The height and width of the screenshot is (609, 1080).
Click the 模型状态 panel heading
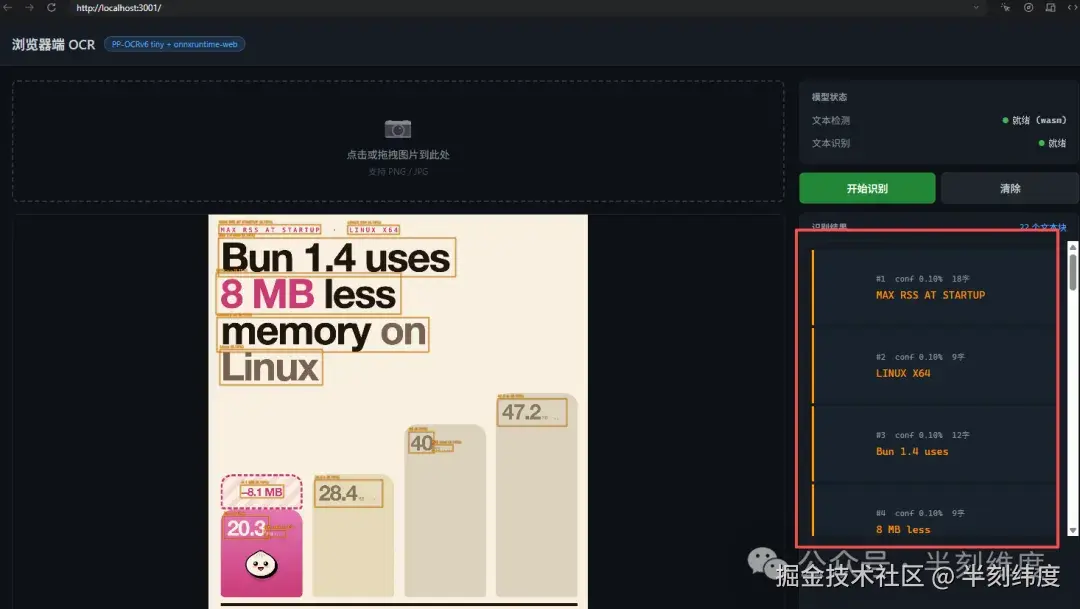[829, 97]
